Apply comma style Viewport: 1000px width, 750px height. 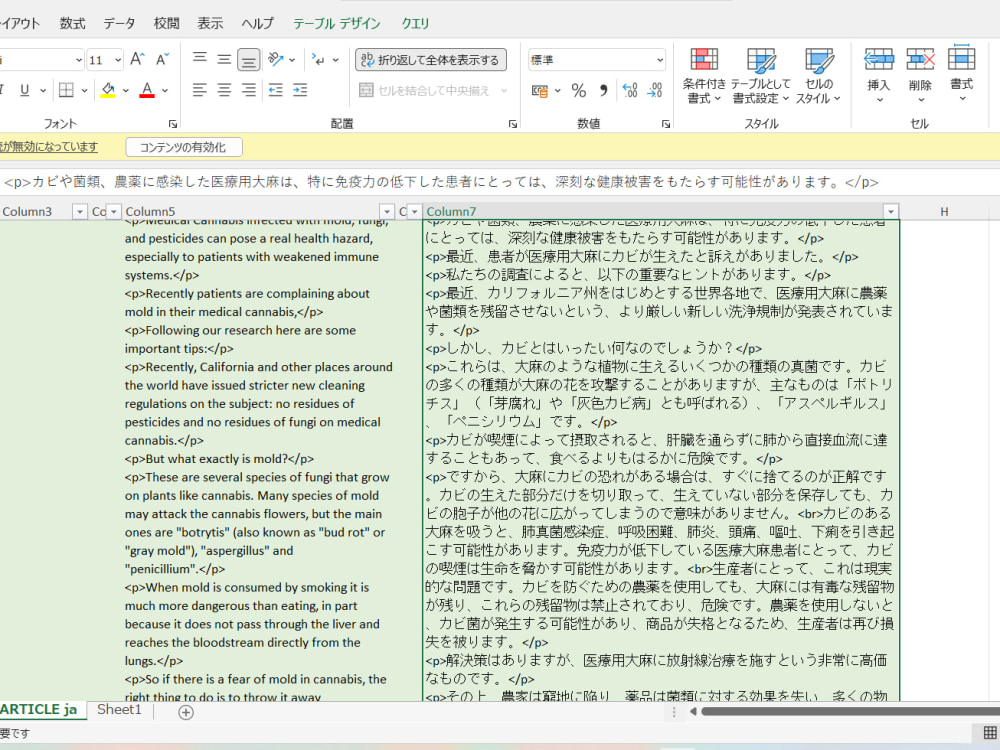tap(603, 91)
